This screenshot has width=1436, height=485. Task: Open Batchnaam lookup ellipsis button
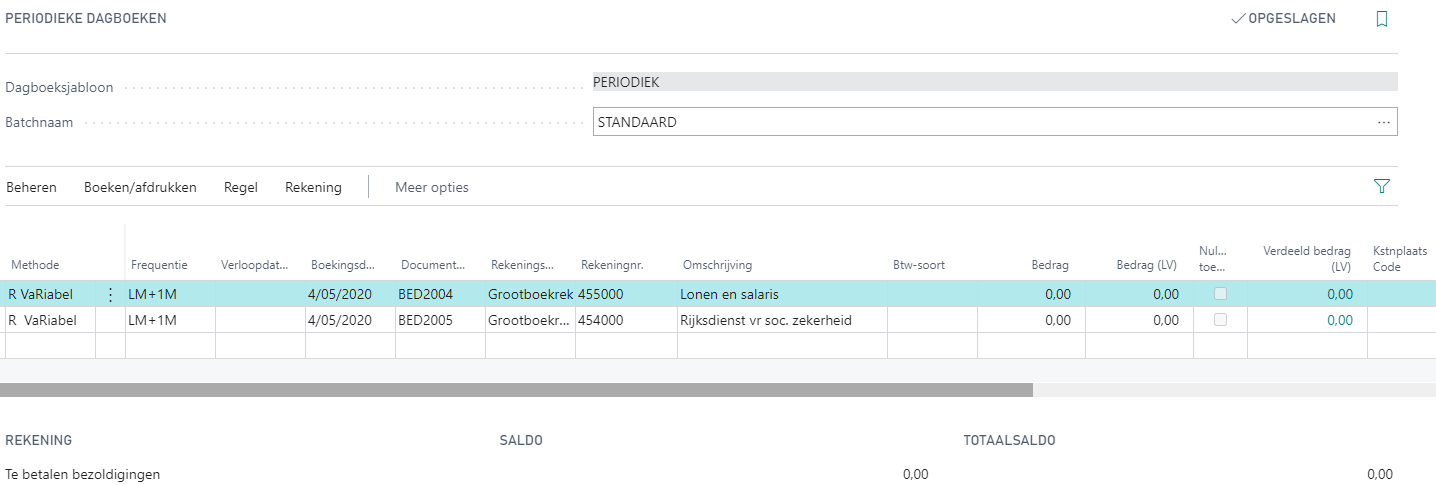point(1384,122)
